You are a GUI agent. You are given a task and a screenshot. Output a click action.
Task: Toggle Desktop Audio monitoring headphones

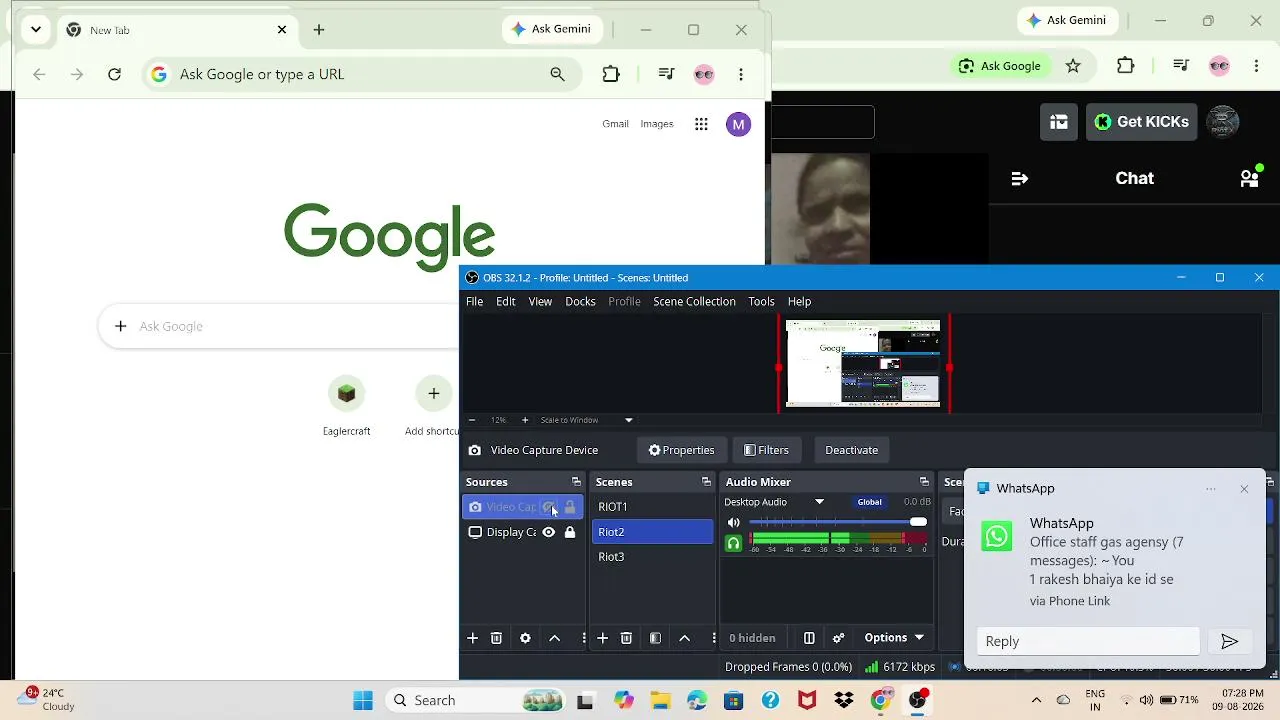(734, 543)
